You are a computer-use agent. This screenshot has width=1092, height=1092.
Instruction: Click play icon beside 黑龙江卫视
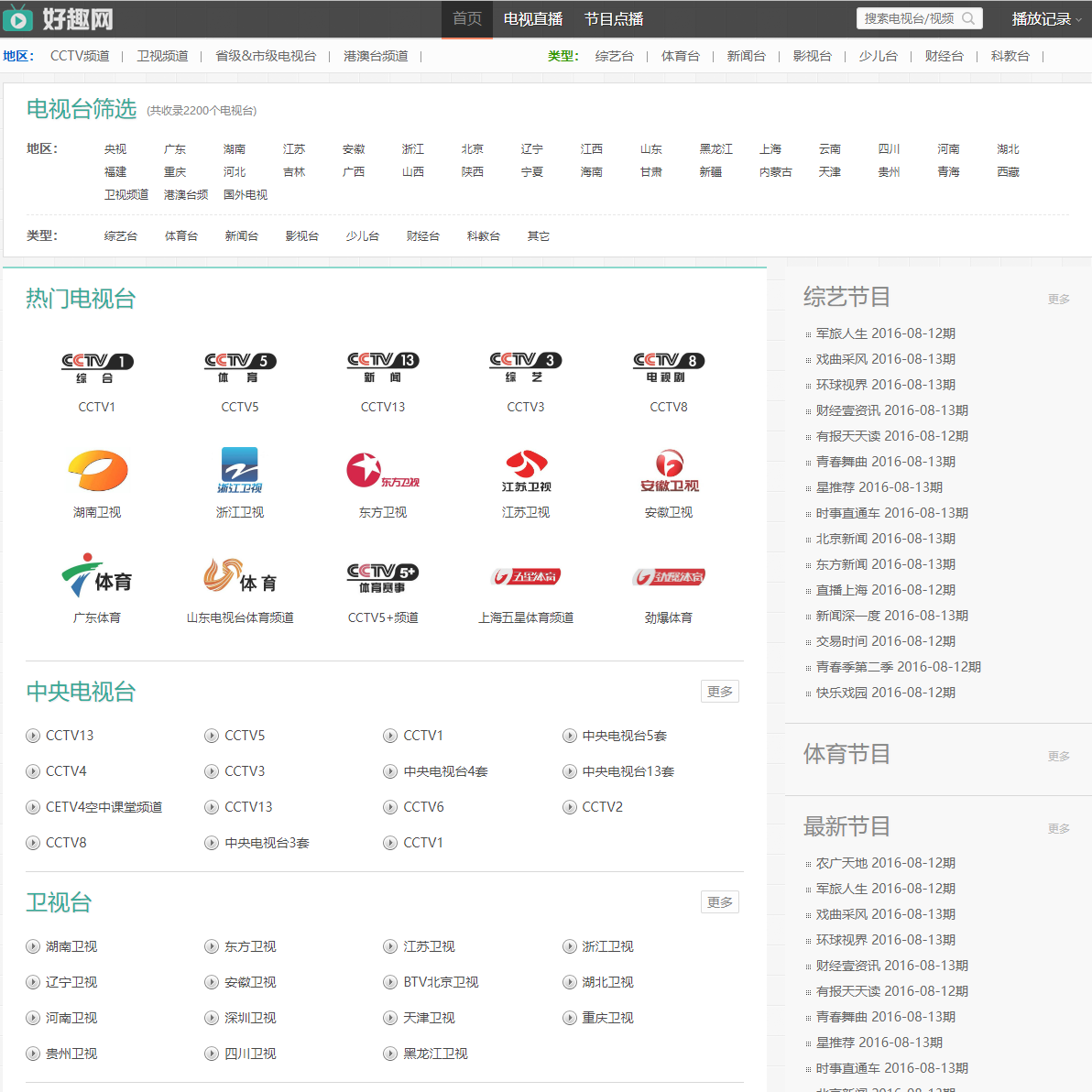[390, 1054]
